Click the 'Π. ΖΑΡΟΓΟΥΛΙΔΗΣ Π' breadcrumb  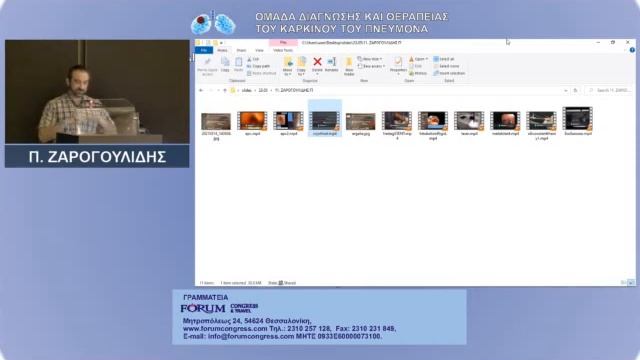tap(294, 90)
